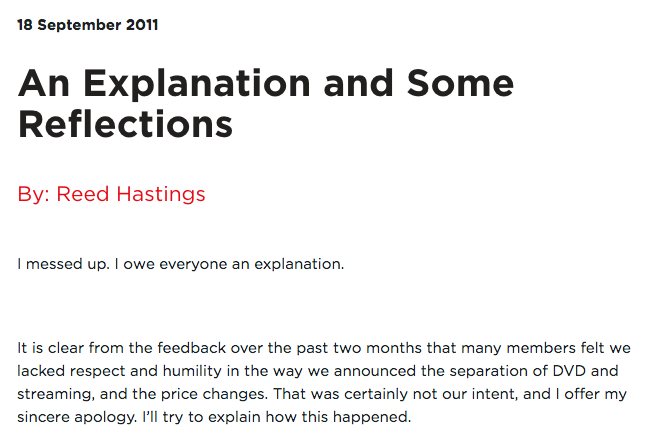Click the word 'Reflections' in the title
650x438 pixels.
pyautogui.click(x=125, y=124)
